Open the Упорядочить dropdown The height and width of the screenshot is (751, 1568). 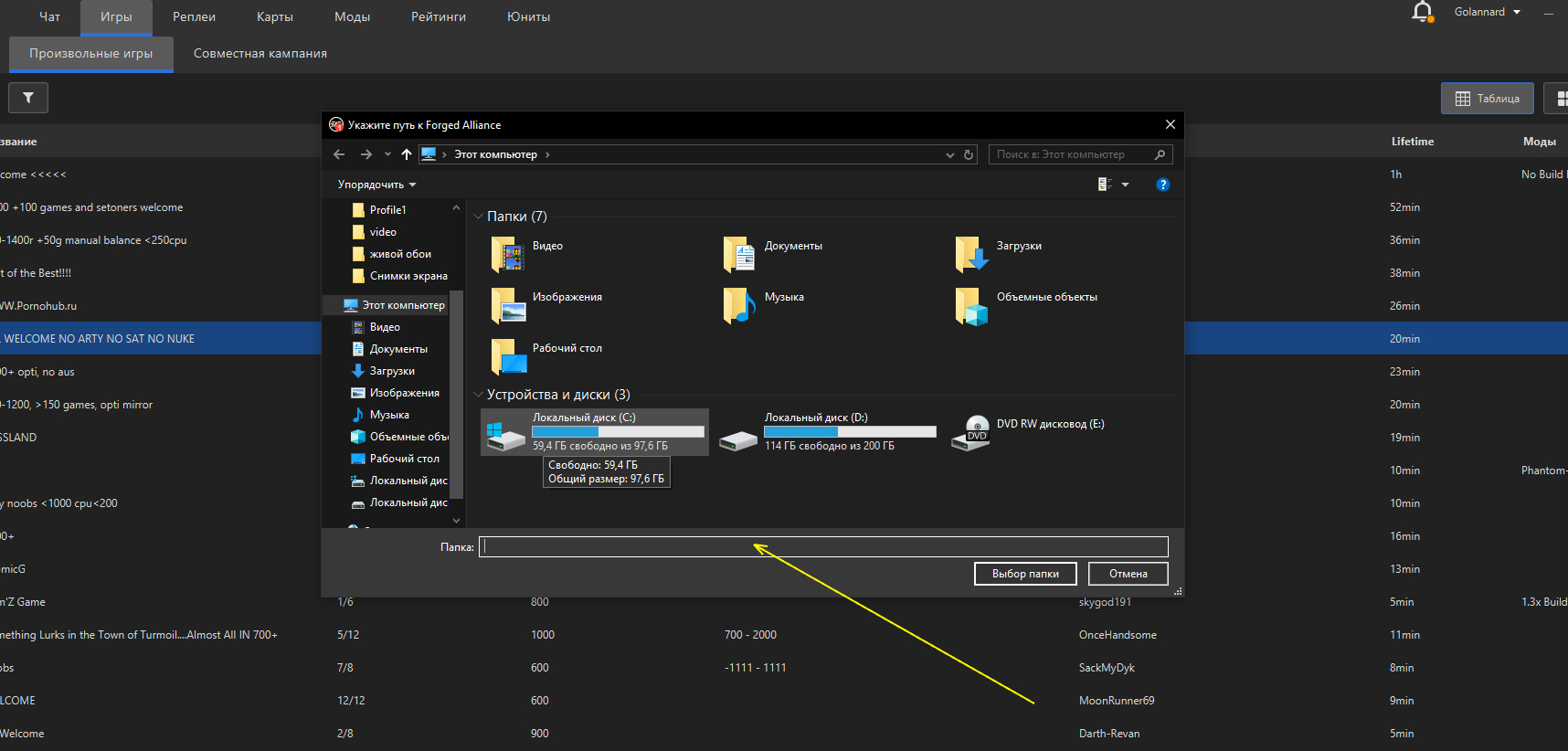click(376, 185)
